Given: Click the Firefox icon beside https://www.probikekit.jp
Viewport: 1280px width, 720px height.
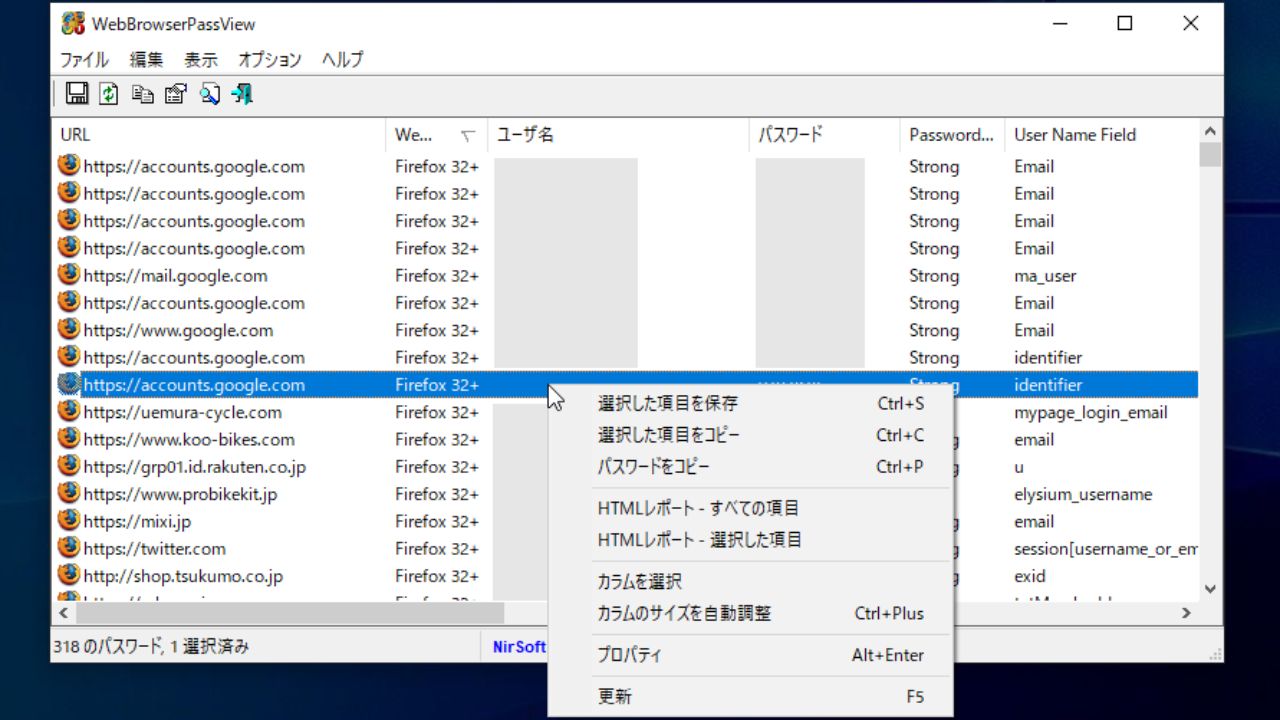Looking at the screenshot, I should [69, 493].
